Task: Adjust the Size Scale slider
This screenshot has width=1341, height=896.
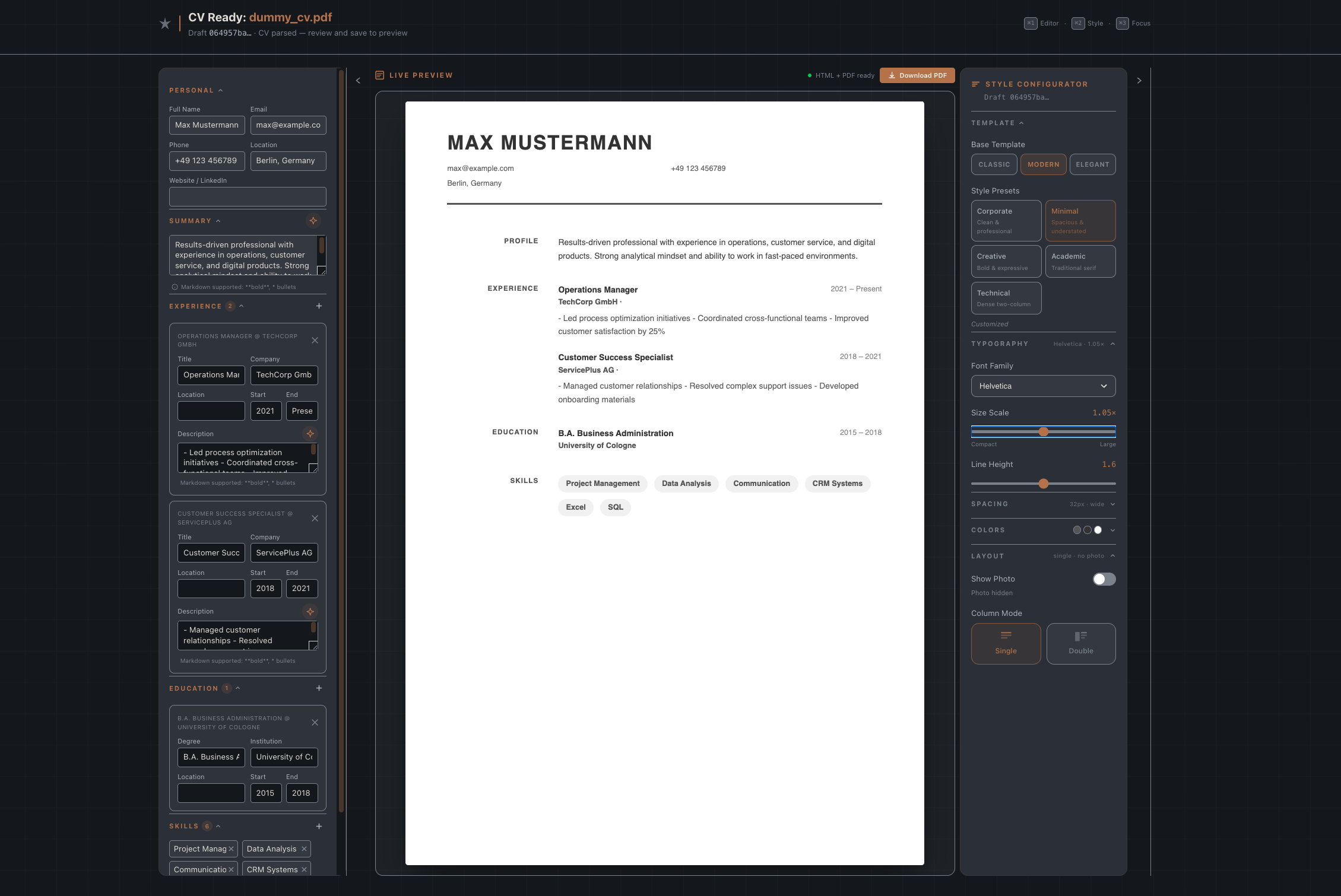Action: (1043, 432)
